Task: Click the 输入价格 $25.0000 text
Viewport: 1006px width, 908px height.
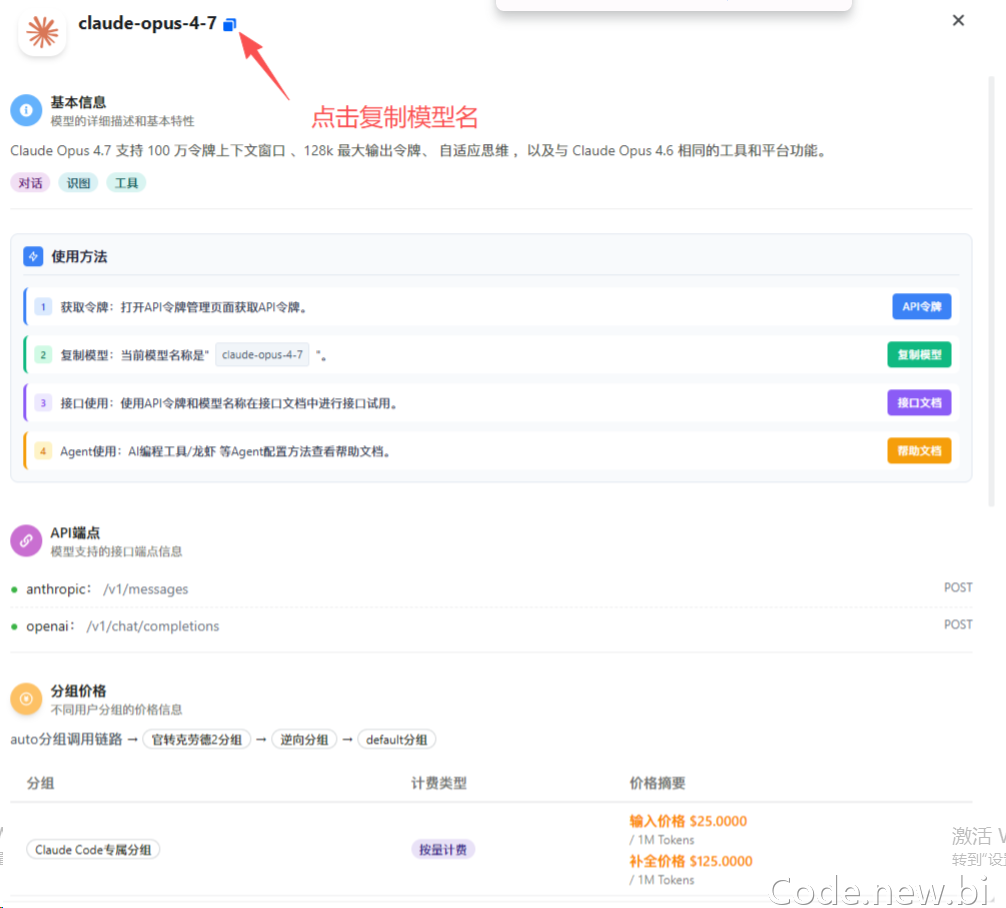Action: tap(688, 821)
